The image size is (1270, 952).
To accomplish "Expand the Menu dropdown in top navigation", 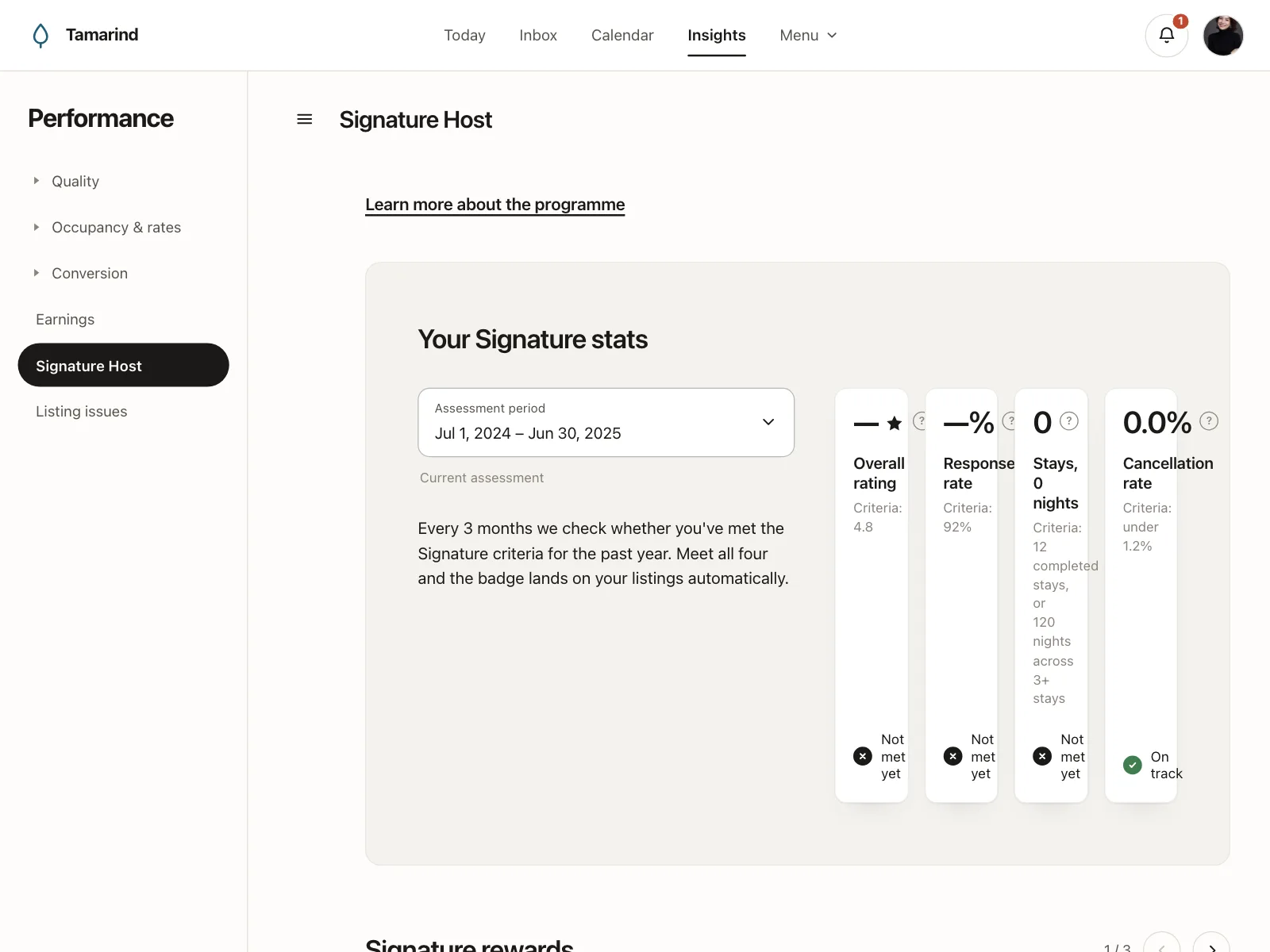I will (x=808, y=36).
